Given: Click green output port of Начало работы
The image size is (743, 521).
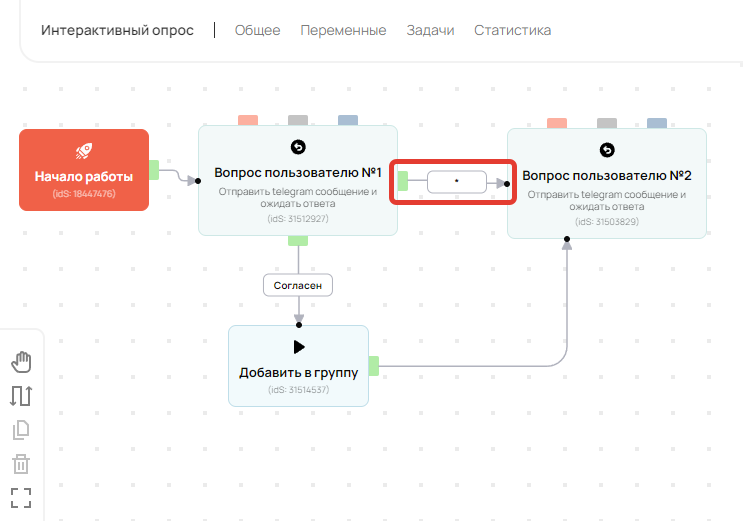Looking at the screenshot, I should pos(154,170).
